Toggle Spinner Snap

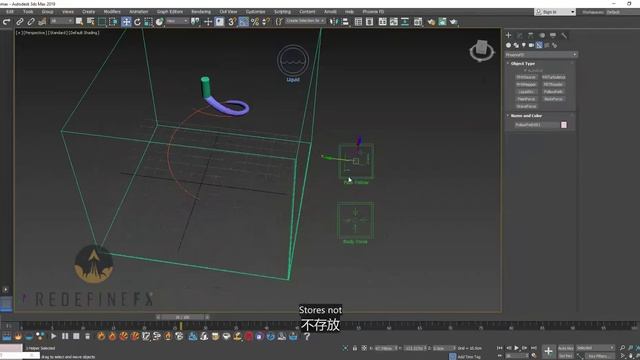[x=266, y=22]
